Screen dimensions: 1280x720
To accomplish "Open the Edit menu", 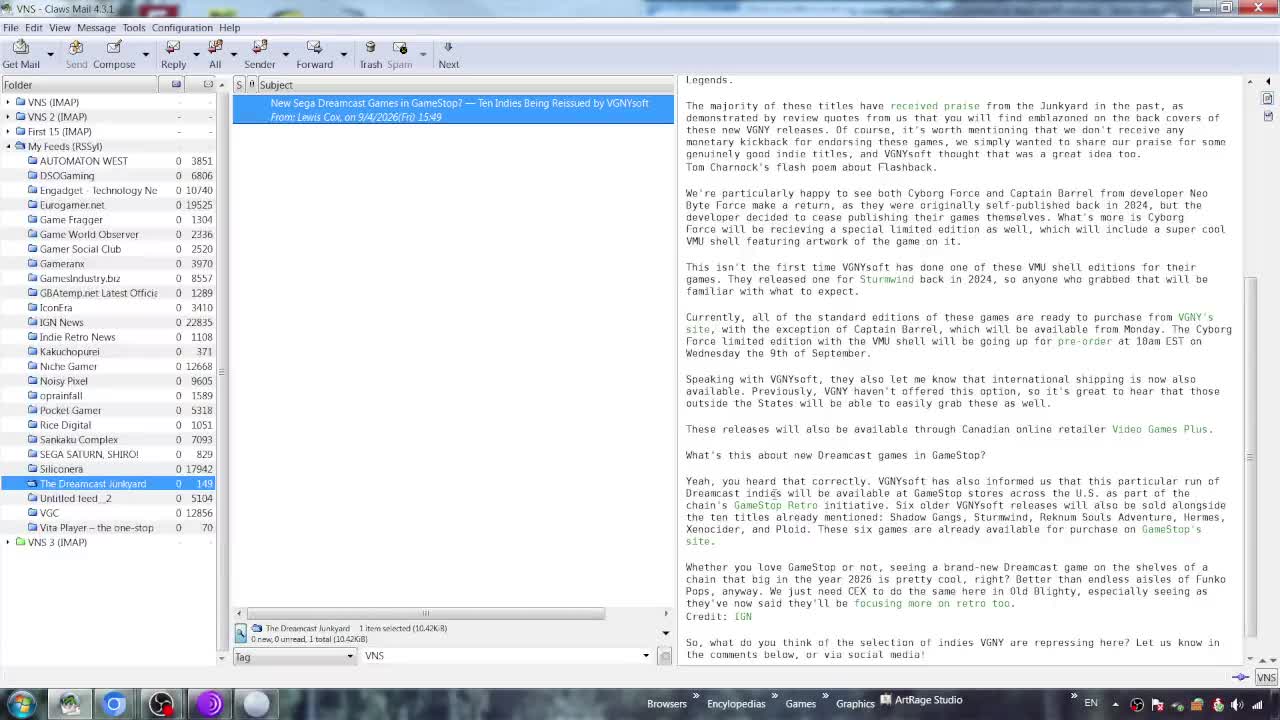I will tap(33, 27).
